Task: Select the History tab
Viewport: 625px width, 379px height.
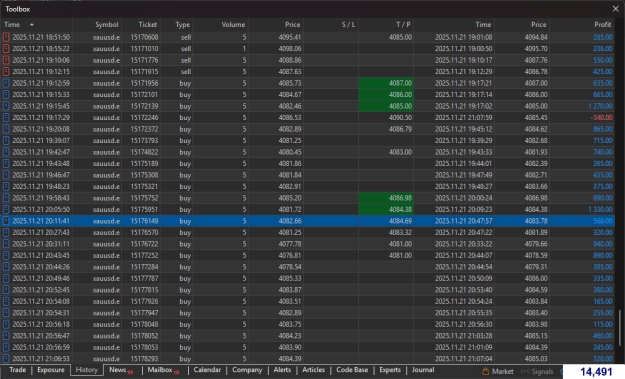Action: pos(86,370)
